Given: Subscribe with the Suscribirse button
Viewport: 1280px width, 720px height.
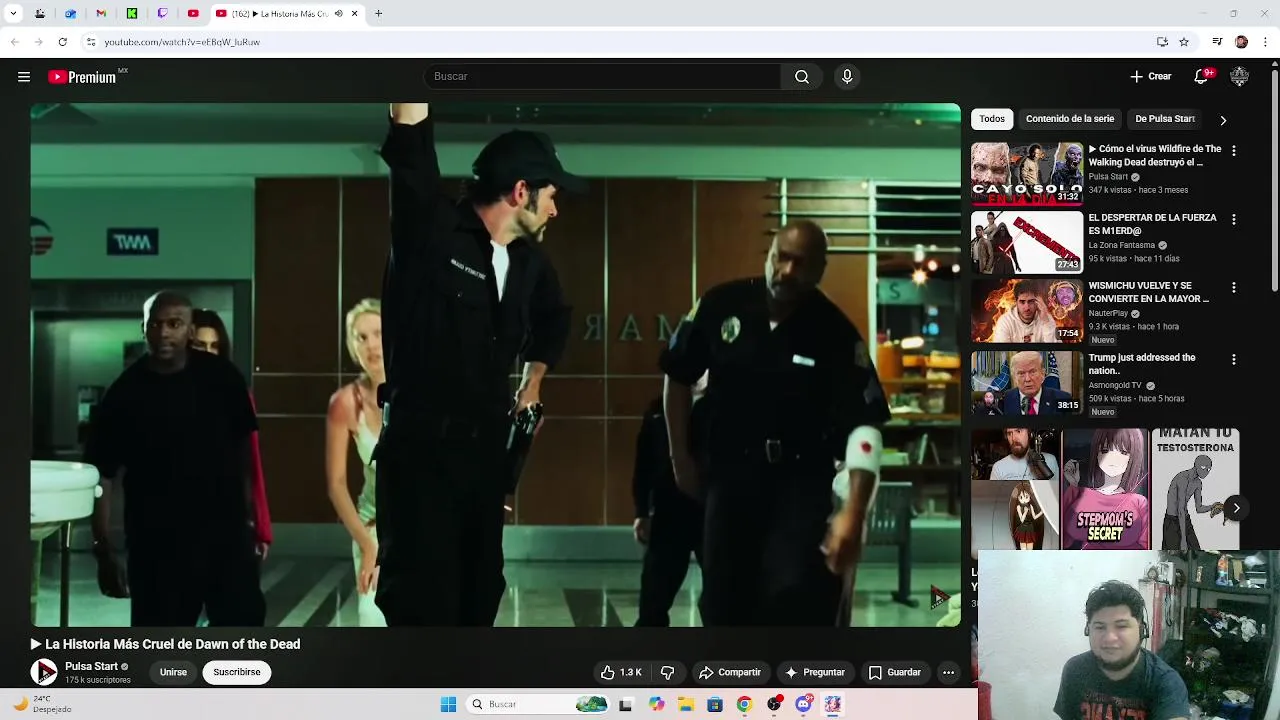Looking at the screenshot, I should [x=237, y=672].
